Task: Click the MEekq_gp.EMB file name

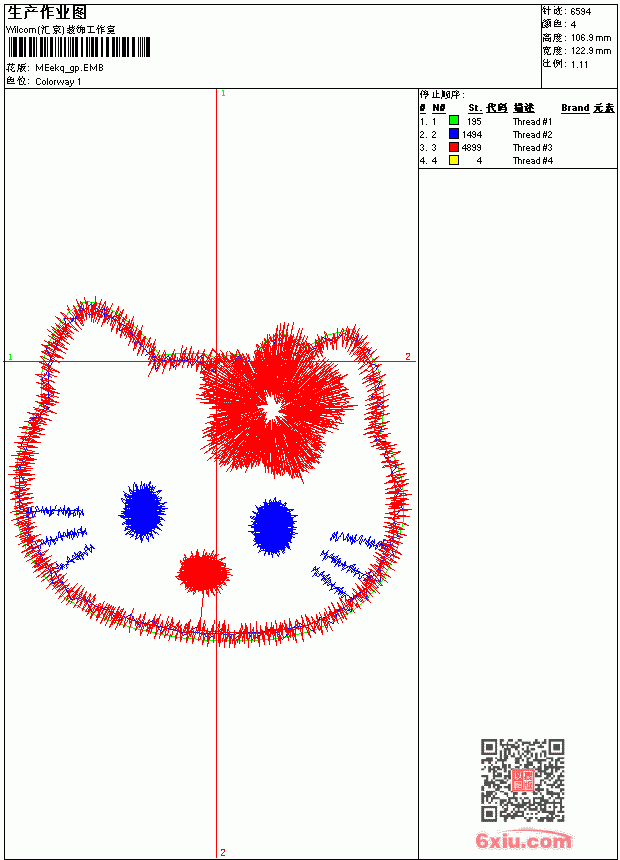Action: point(69,68)
